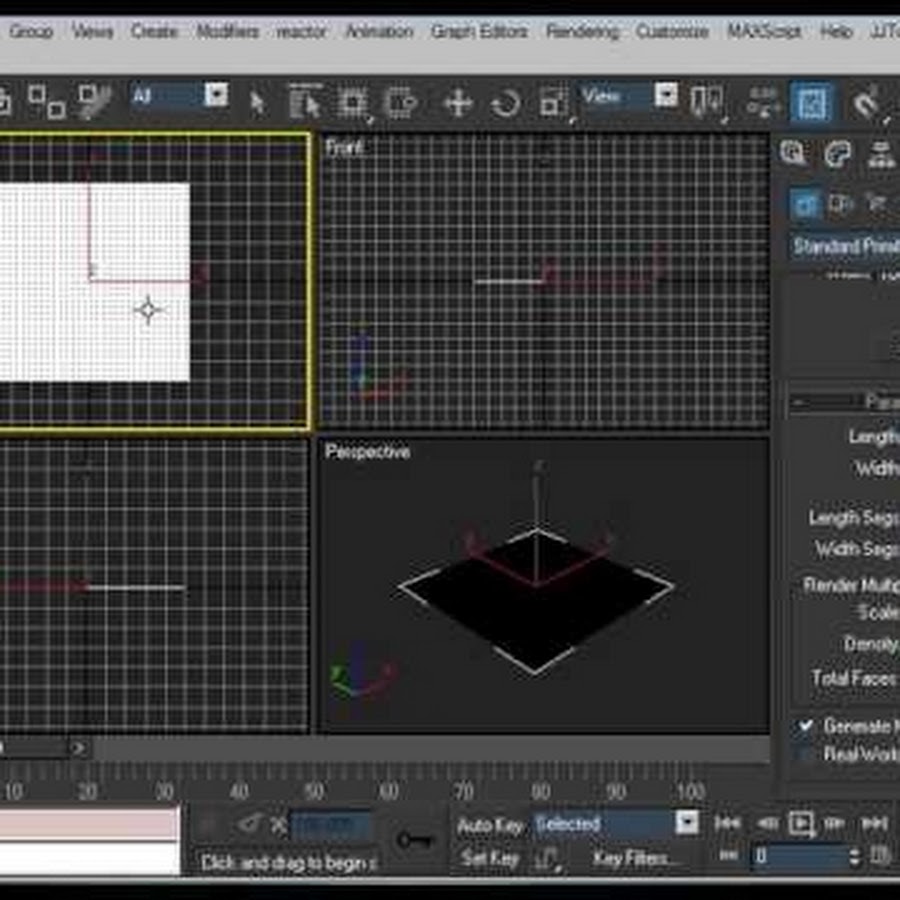The image size is (900, 900).
Task: Open the selection filter All dropdown
Action: click(215, 96)
